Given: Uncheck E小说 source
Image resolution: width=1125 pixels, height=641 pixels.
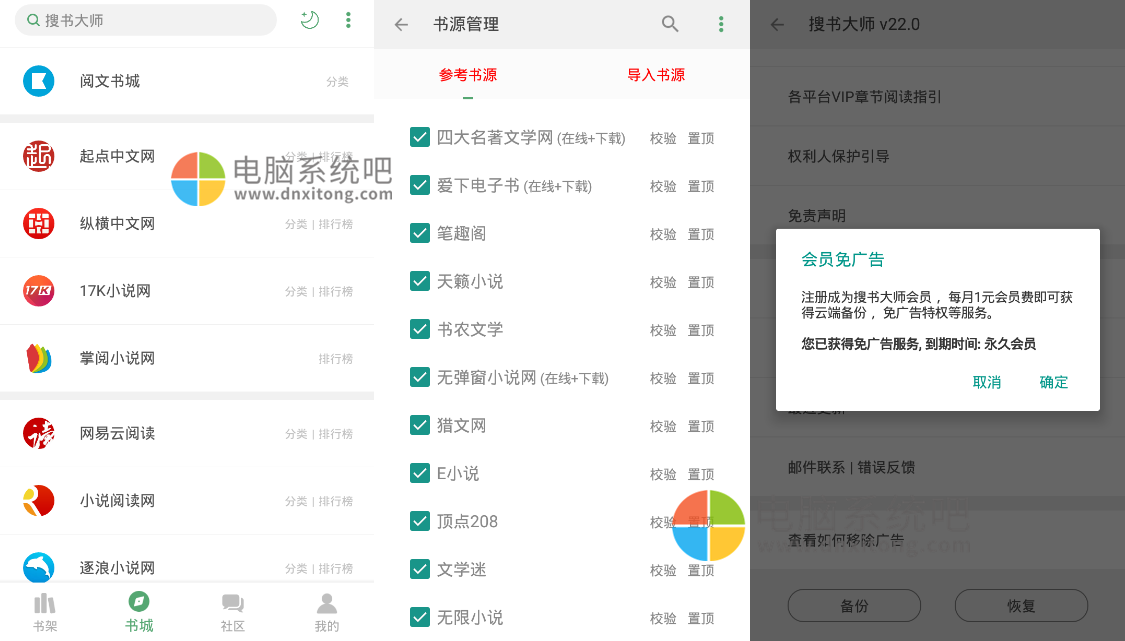Looking at the screenshot, I should click(420, 473).
